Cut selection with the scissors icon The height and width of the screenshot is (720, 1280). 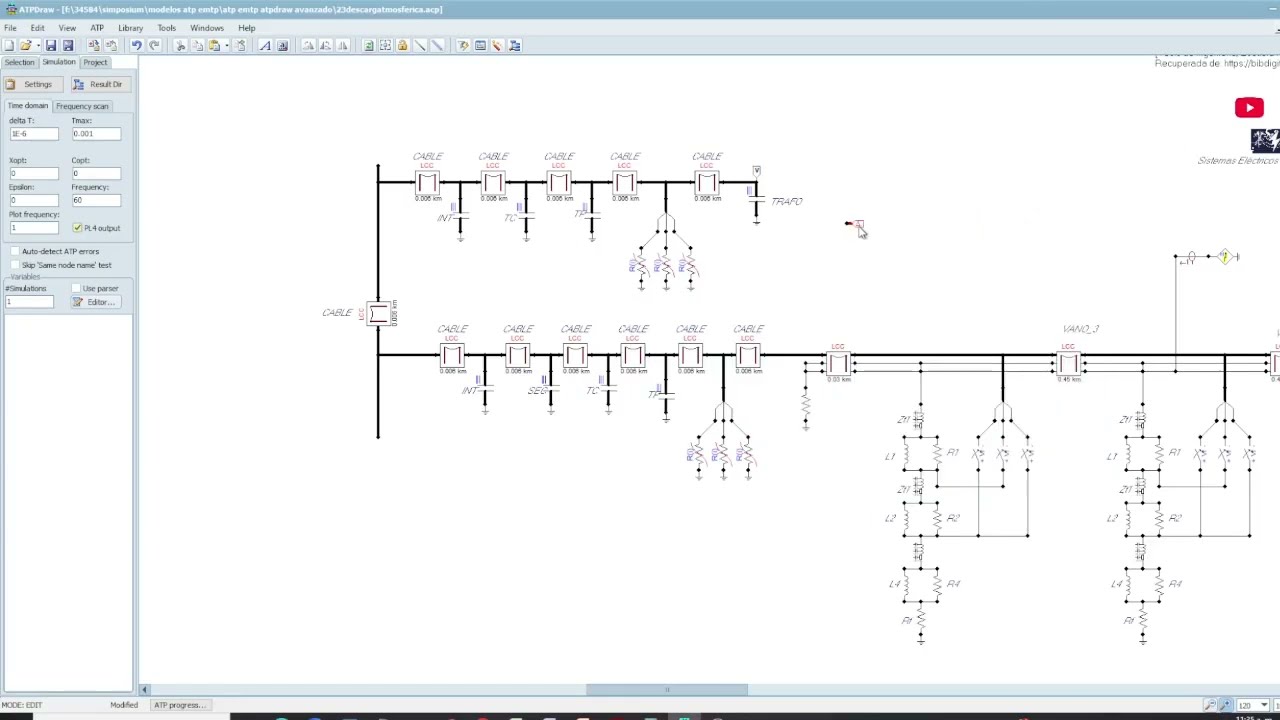181,45
